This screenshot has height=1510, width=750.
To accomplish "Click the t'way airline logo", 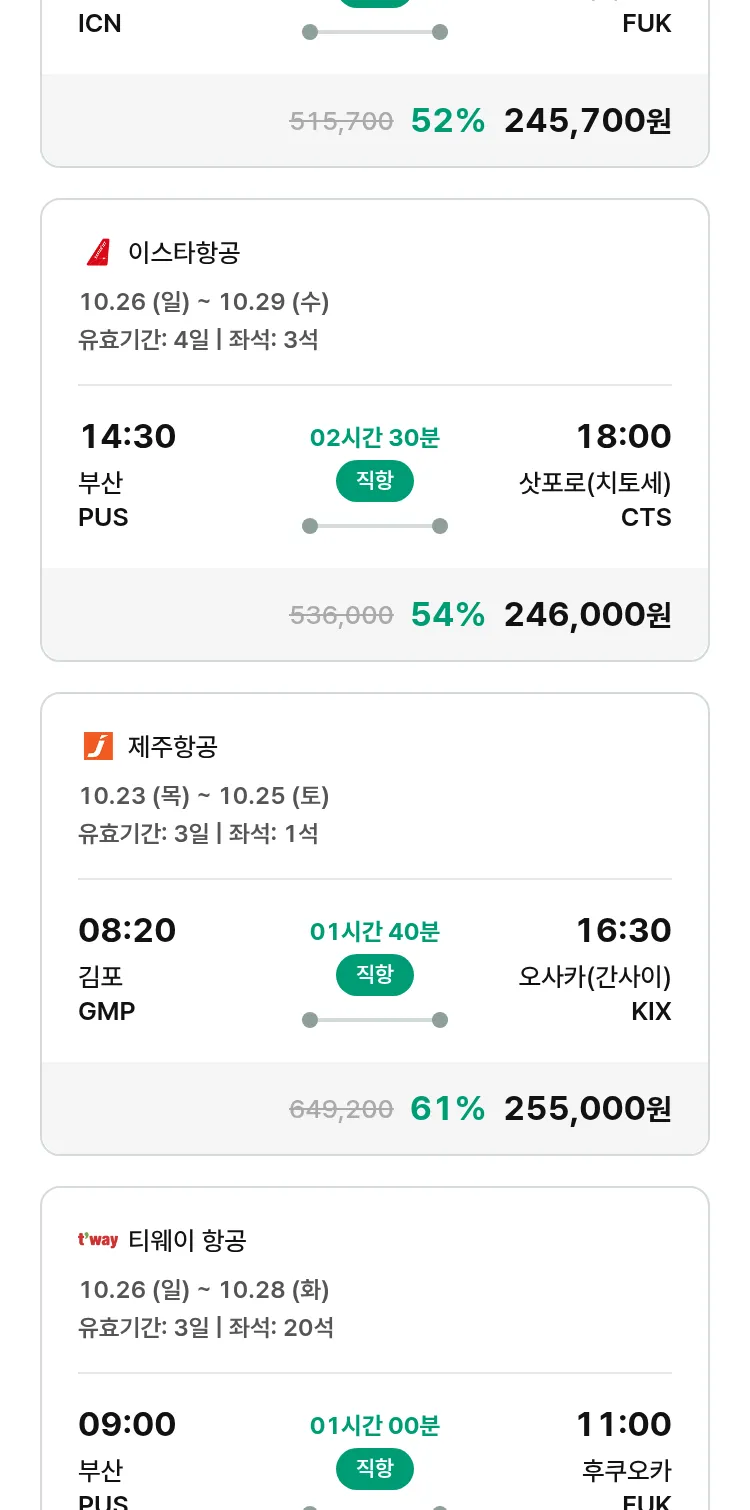I will coord(98,1240).
